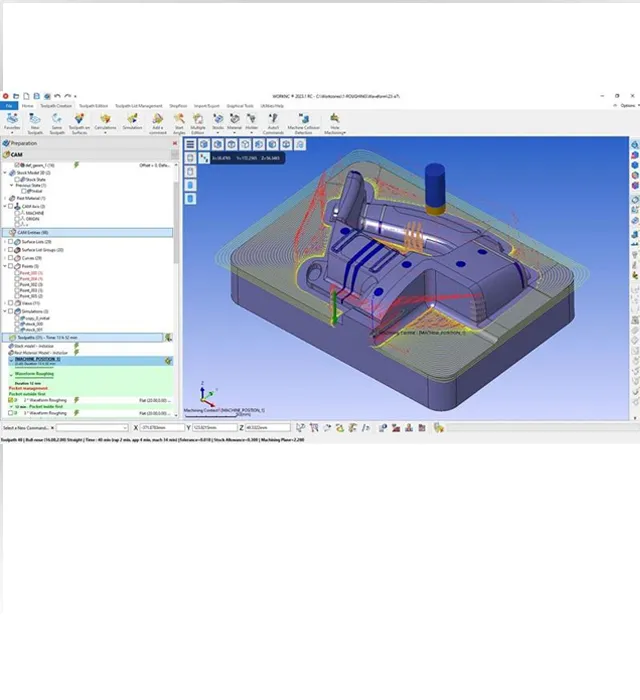
Task: Collapse the Points tree node
Action: point(5,266)
